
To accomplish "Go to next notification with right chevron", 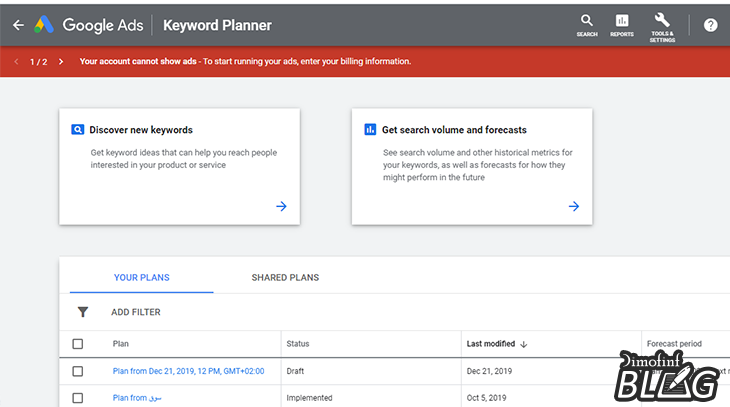I will (x=61, y=61).
